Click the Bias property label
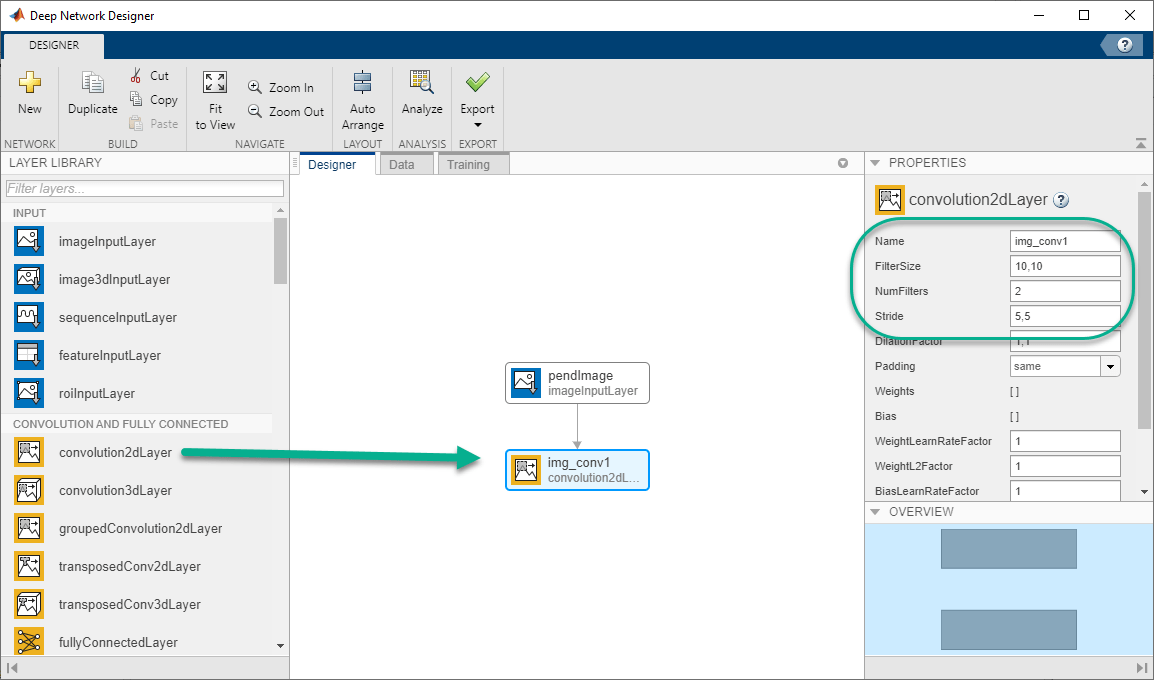This screenshot has height=680, width=1154. point(885,417)
